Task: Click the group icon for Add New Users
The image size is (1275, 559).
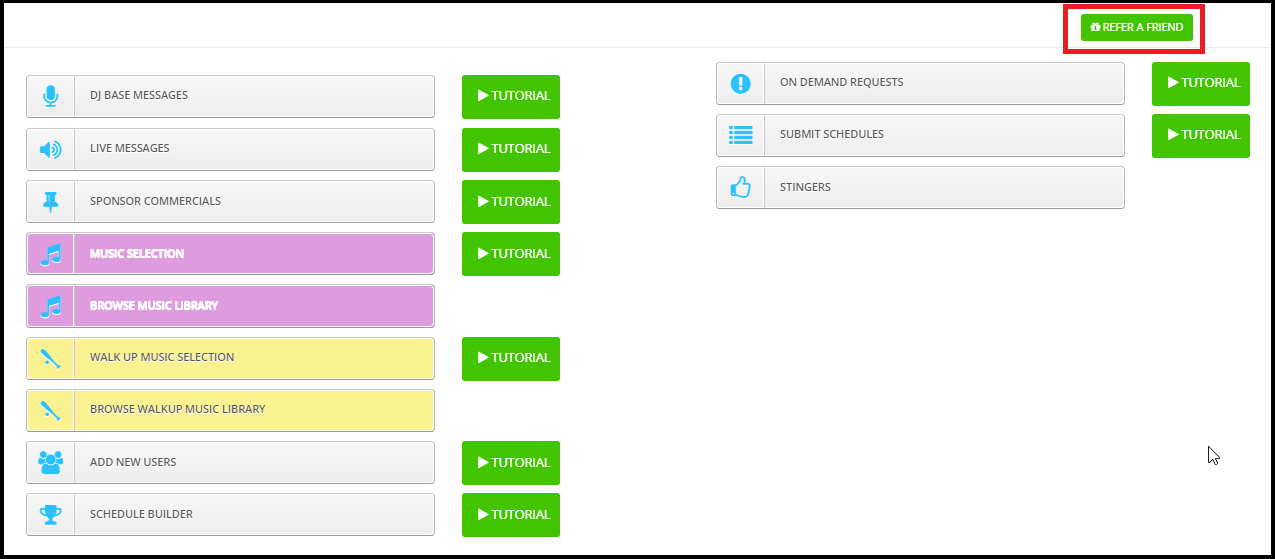Action: coord(50,462)
